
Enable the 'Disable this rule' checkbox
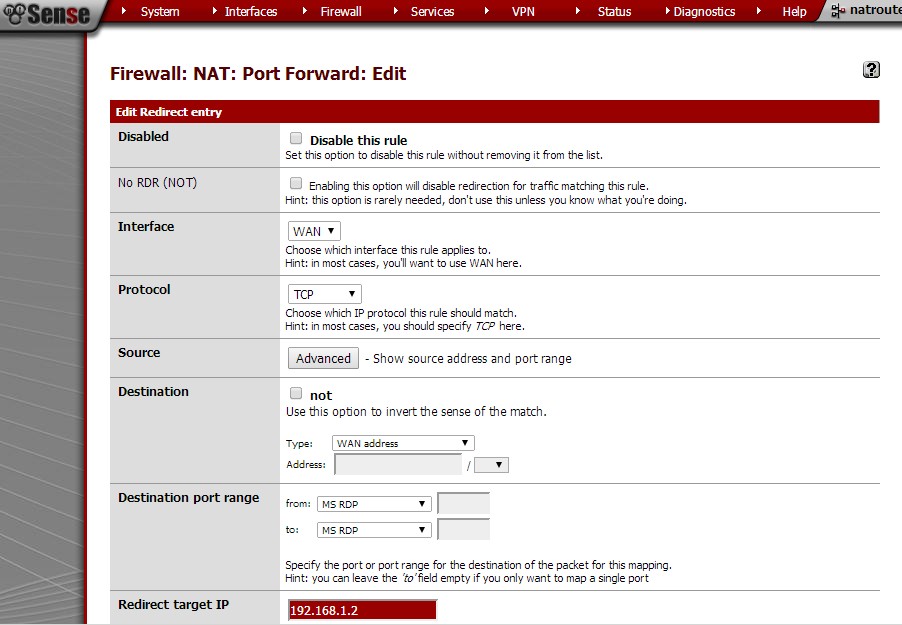[x=296, y=139]
